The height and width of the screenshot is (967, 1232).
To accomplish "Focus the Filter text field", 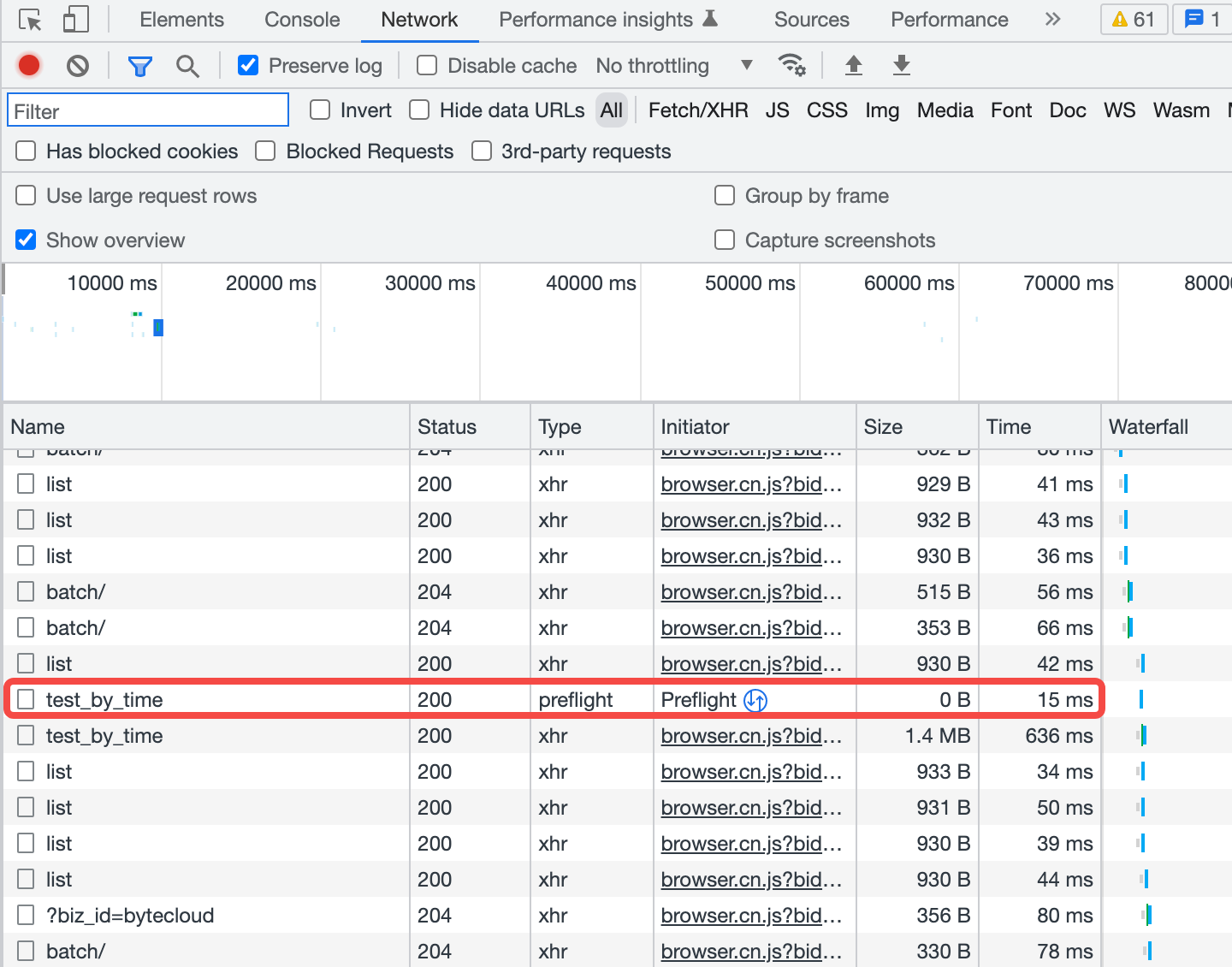I will (148, 110).
